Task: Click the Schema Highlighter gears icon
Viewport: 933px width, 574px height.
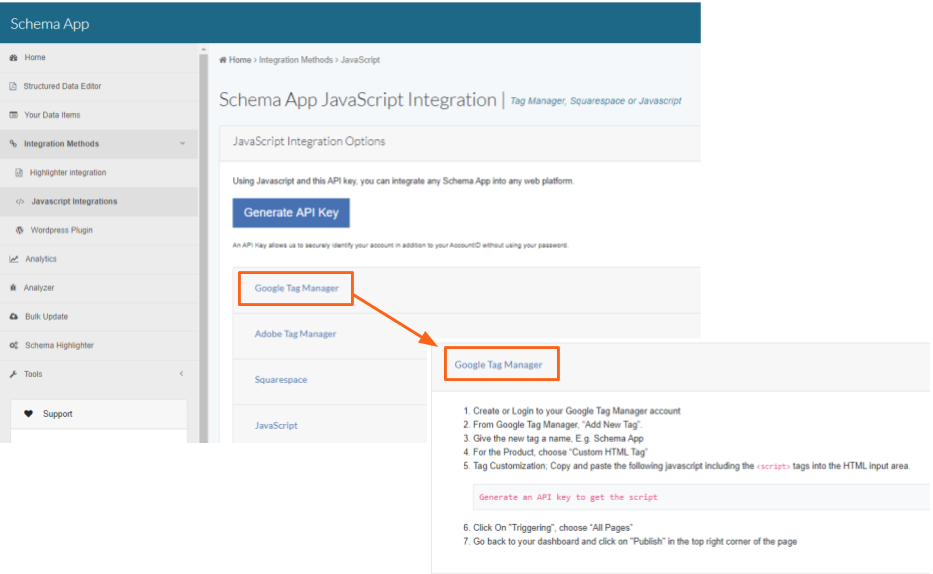Action: click(14, 345)
